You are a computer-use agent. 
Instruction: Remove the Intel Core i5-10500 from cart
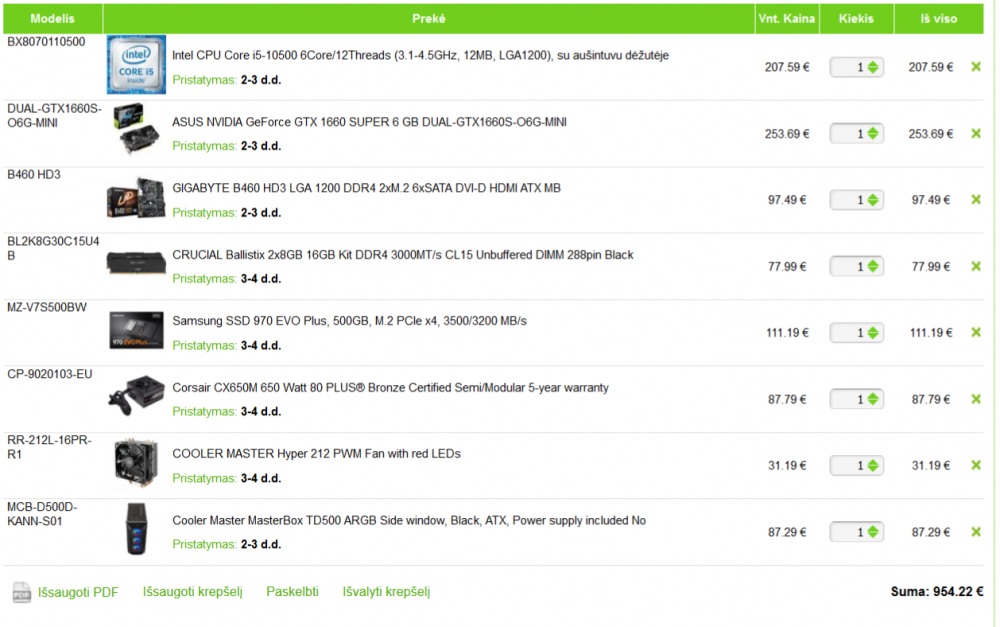976,67
